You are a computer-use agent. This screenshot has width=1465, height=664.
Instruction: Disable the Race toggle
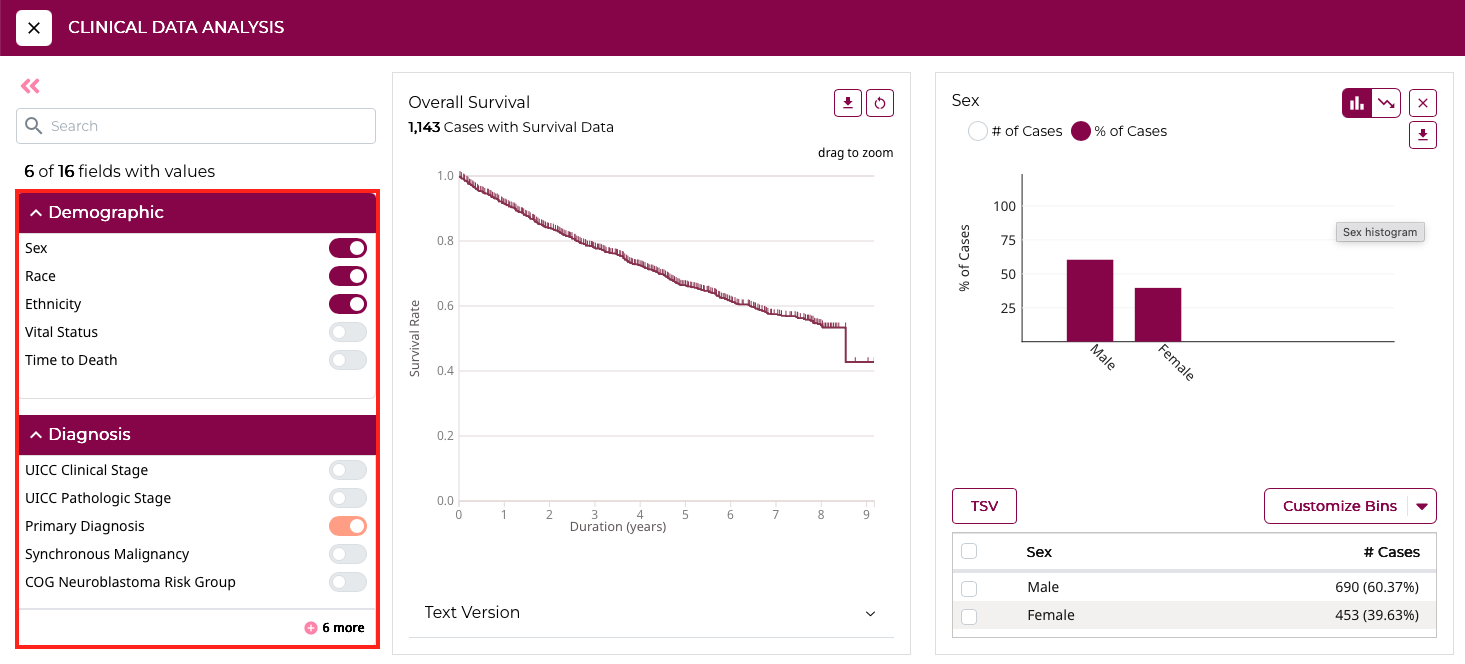(348, 276)
